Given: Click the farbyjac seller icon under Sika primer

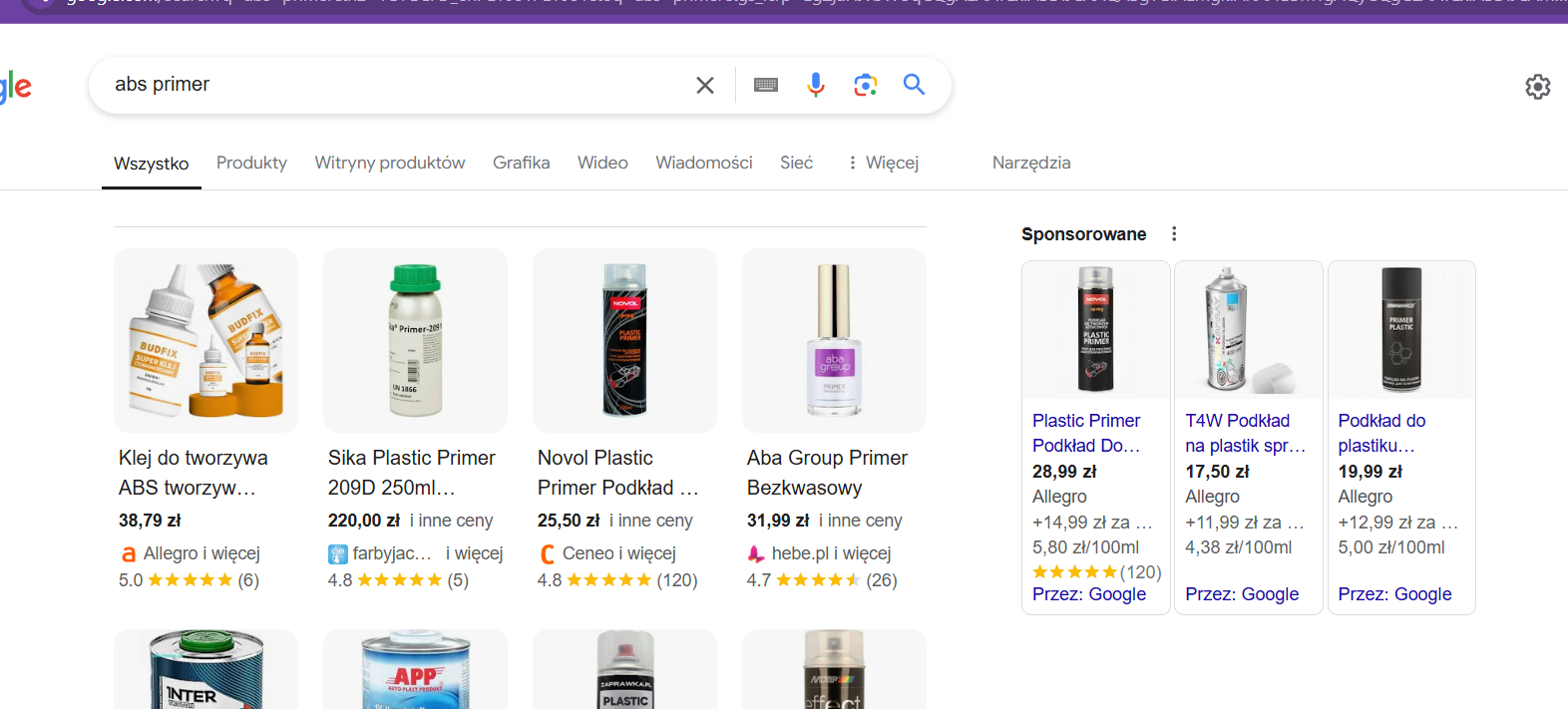Looking at the screenshot, I should (x=337, y=553).
